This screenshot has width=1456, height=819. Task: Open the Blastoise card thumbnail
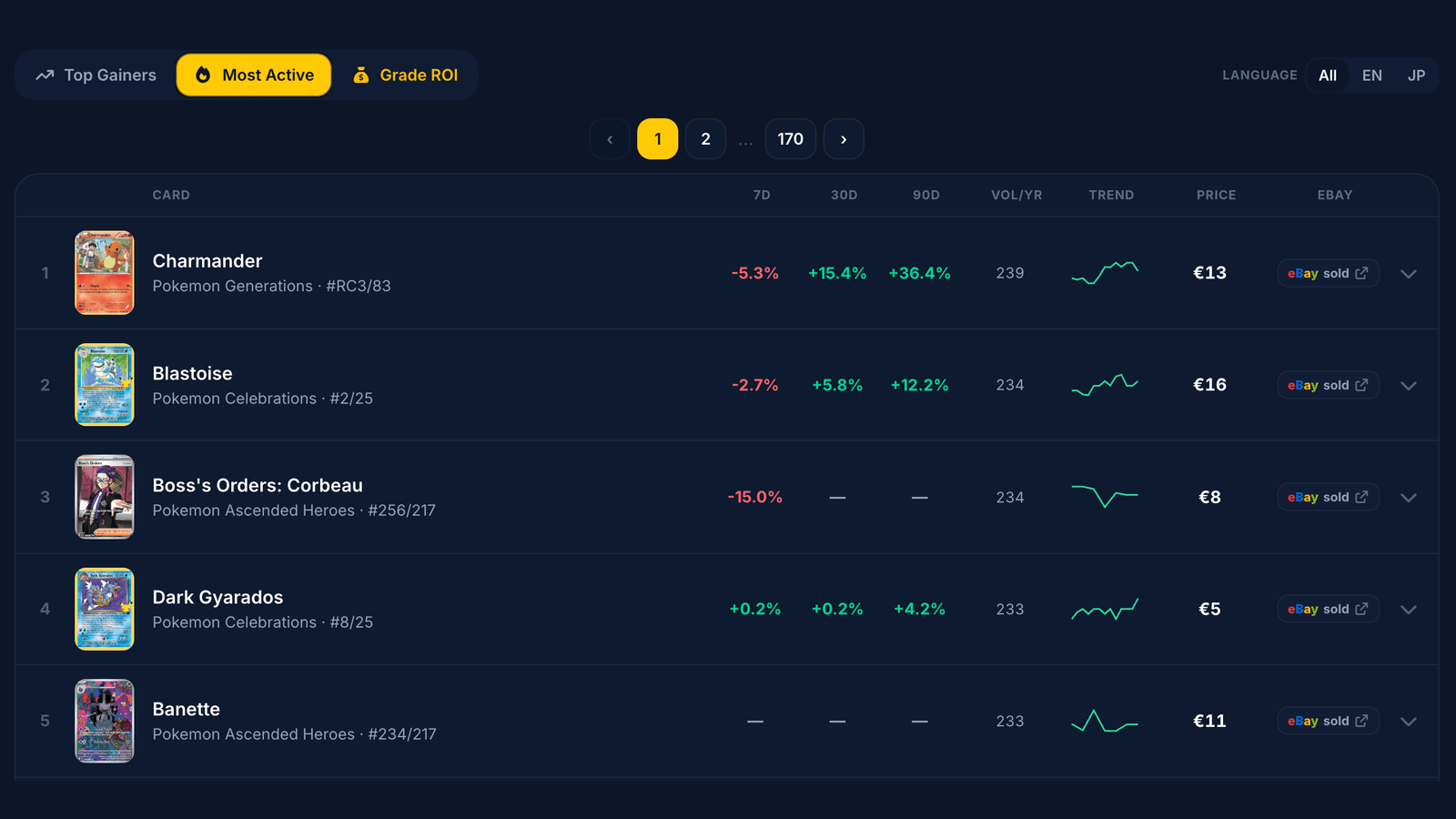pyautogui.click(x=105, y=385)
